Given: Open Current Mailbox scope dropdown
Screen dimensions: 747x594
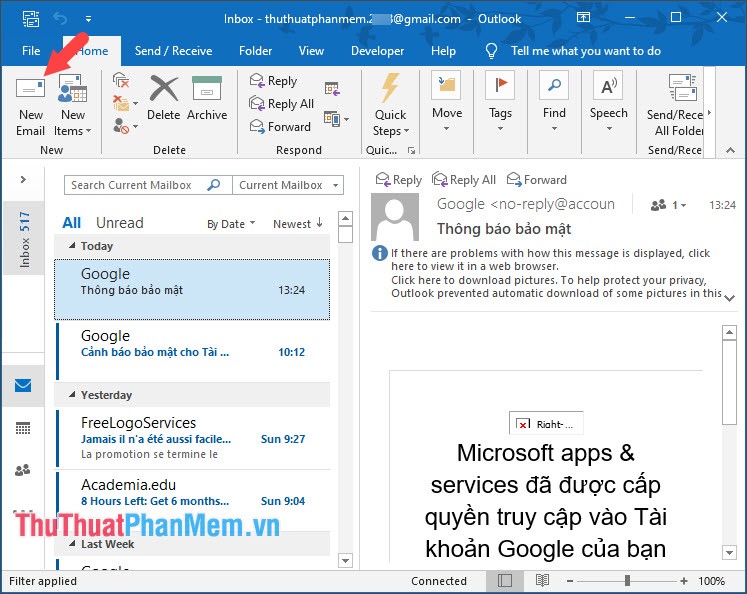Looking at the screenshot, I should [x=288, y=185].
